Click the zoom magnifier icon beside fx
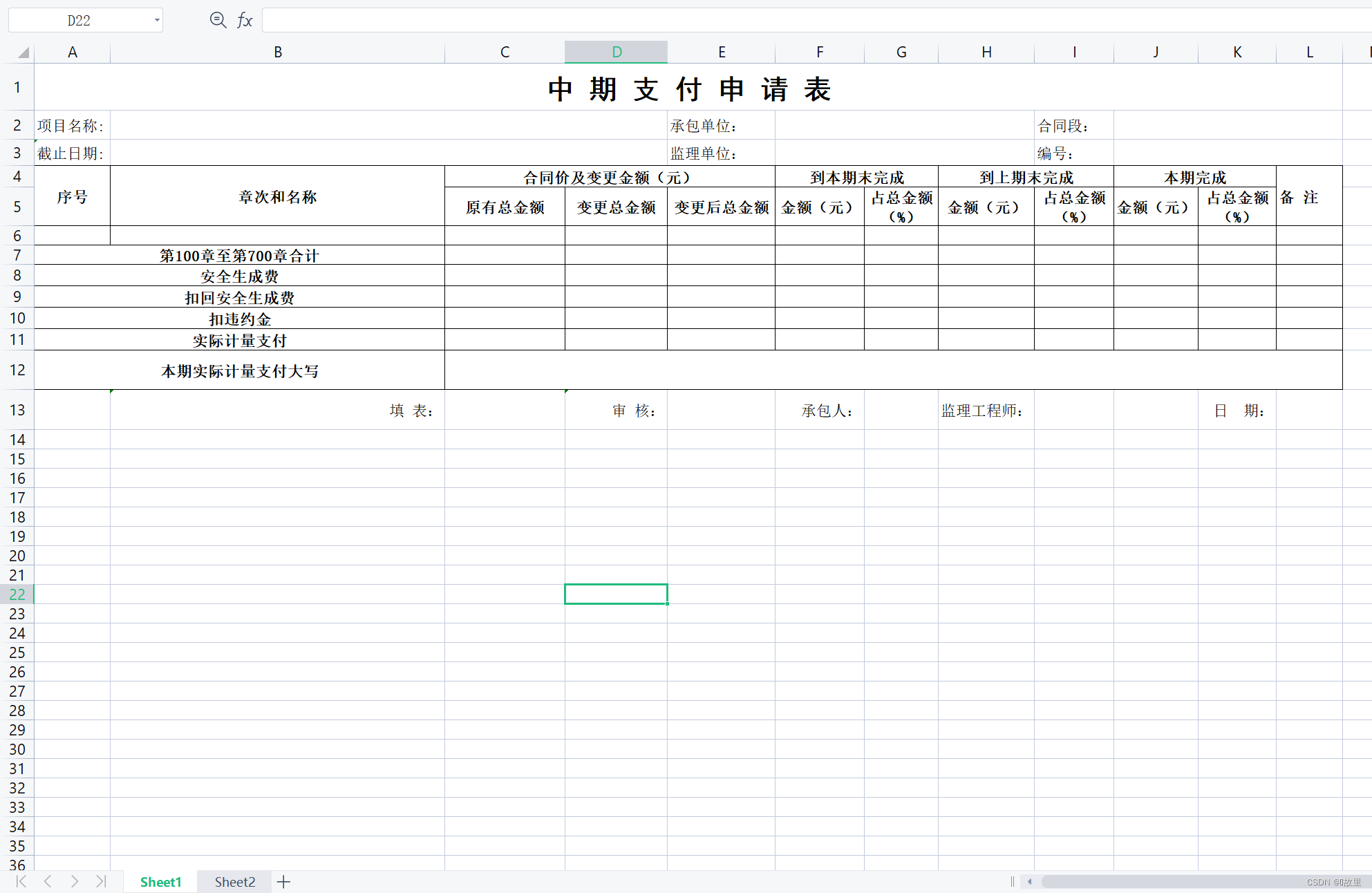 coord(218,20)
